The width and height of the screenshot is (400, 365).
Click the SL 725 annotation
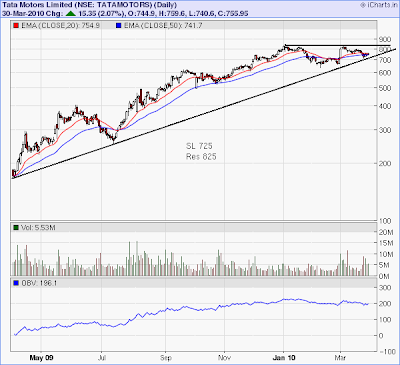pyautogui.click(x=199, y=146)
